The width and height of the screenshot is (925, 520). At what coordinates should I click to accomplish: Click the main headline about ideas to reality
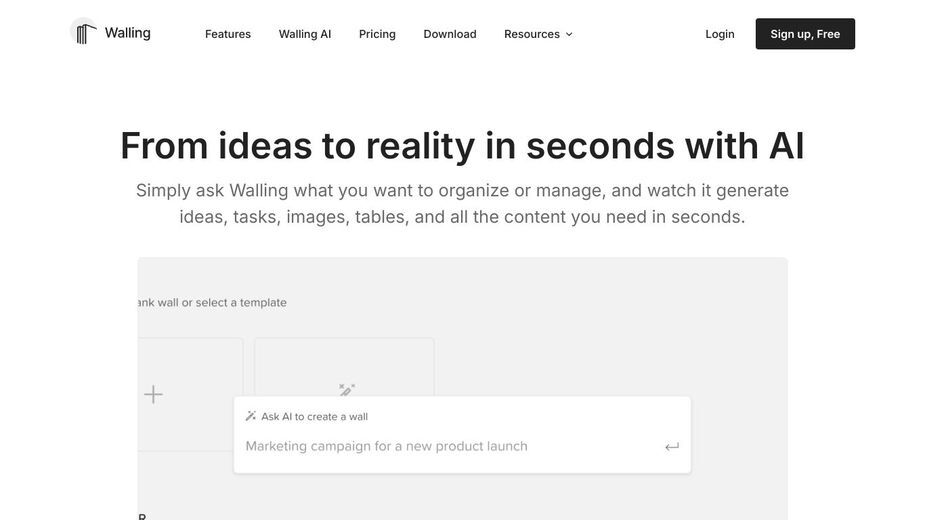[x=462, y=146]
